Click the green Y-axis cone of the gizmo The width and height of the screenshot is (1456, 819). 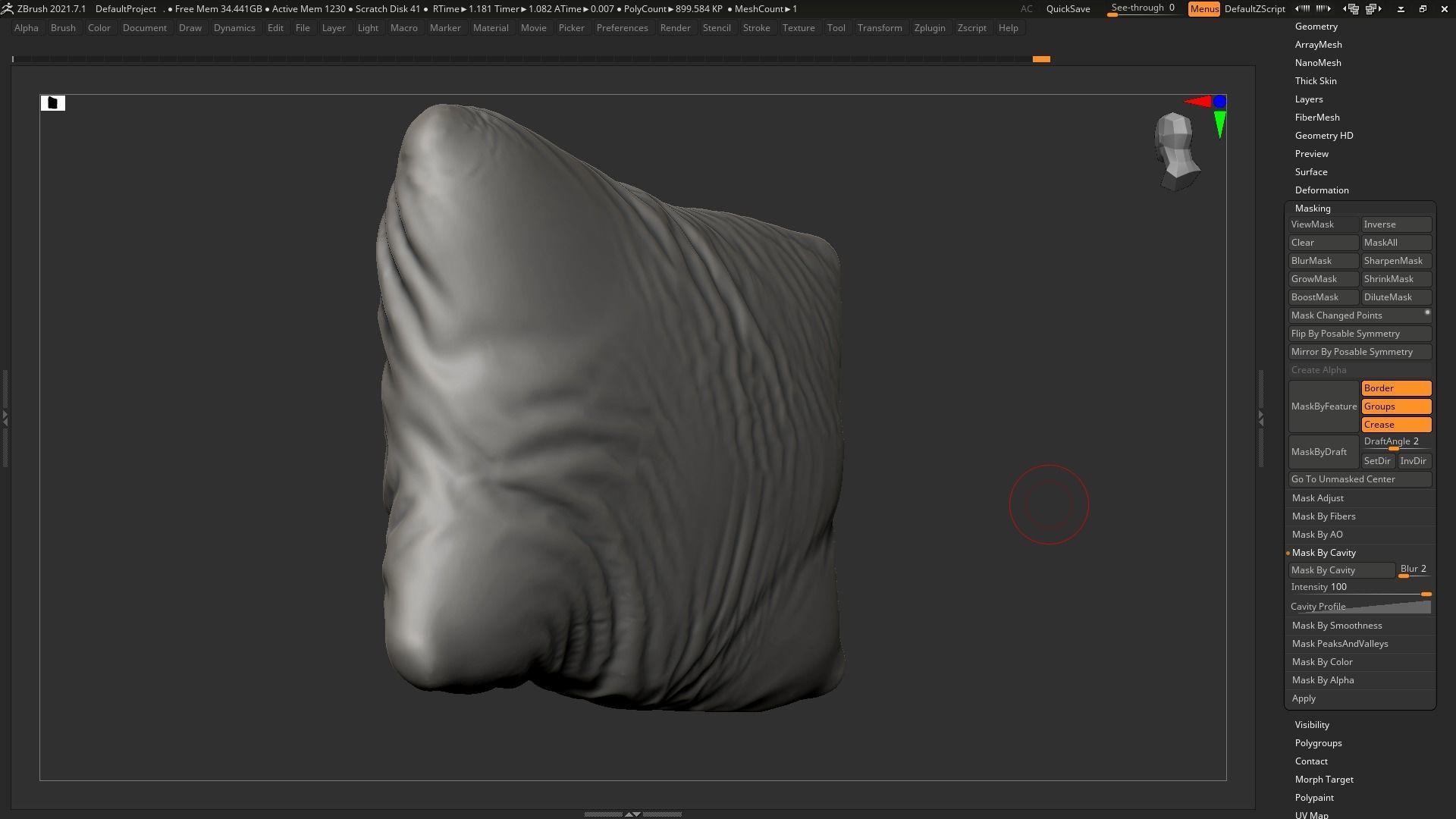click(x=1219, y=125)
